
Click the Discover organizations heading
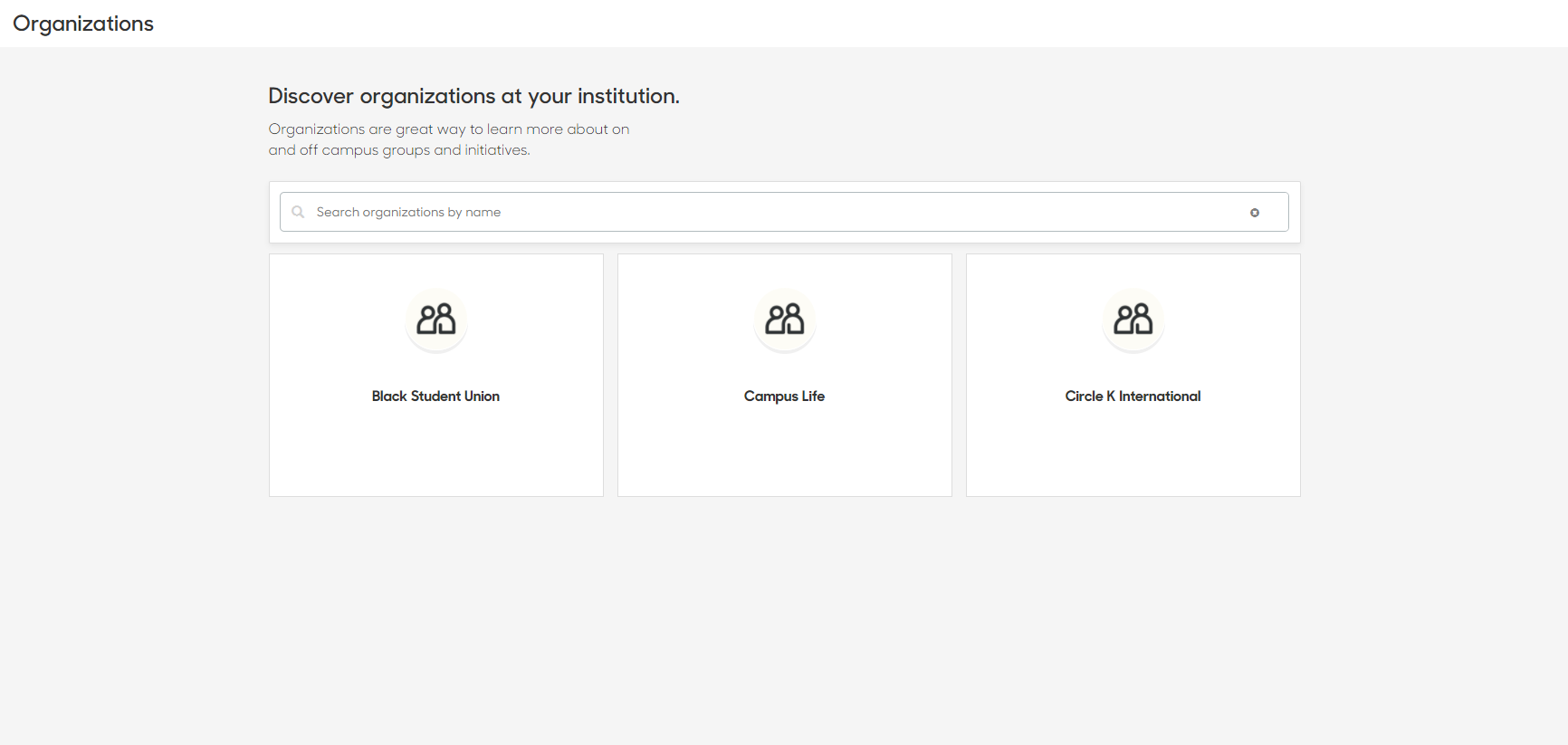coord(473,96)
